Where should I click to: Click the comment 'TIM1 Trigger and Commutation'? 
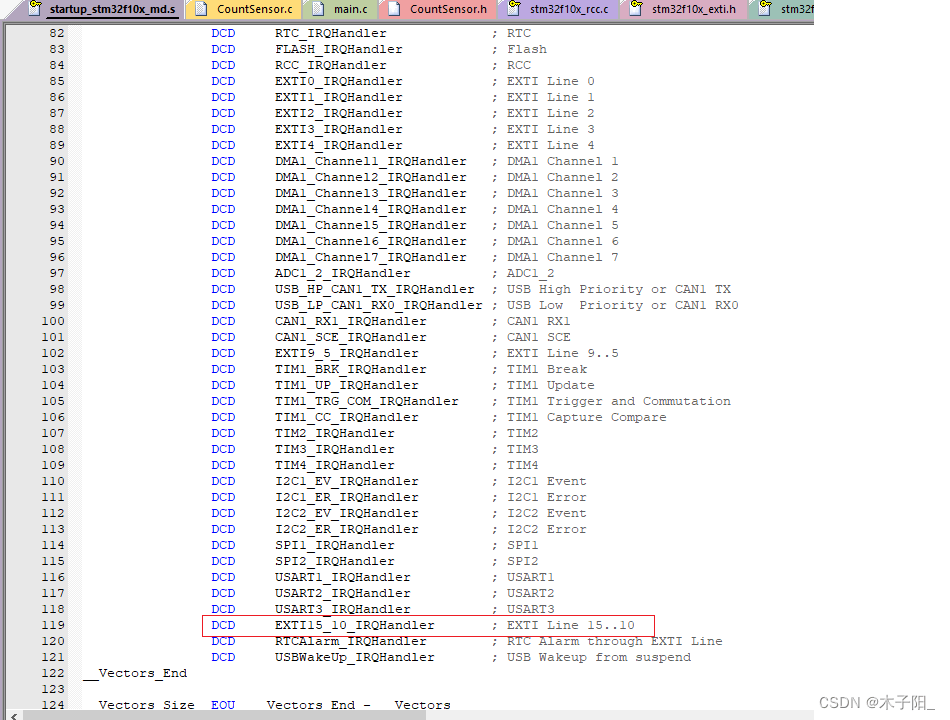[619, 401]
